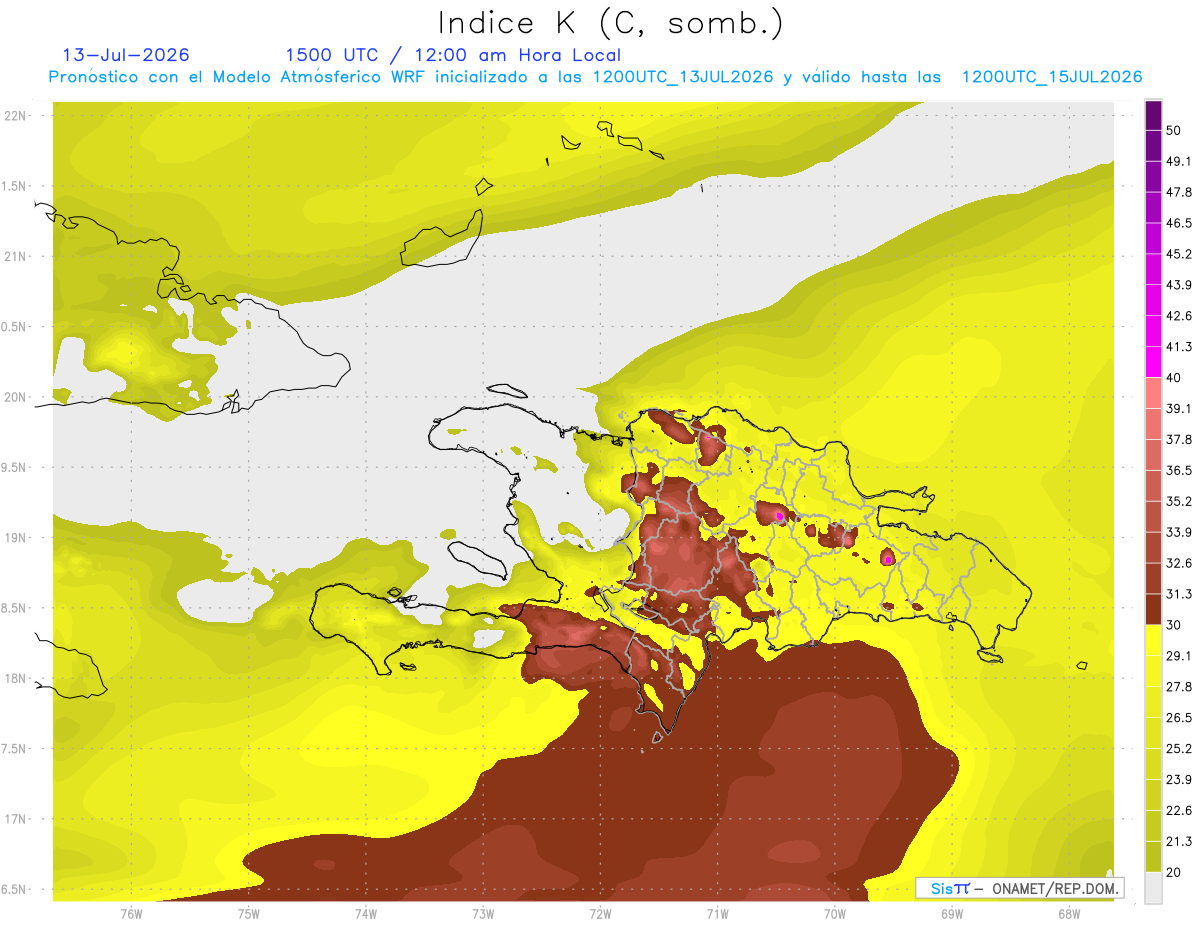Click '1200UTC_15JUL2026' valid-until time text
The image size is (1200, 927).
pos(1052,77)
